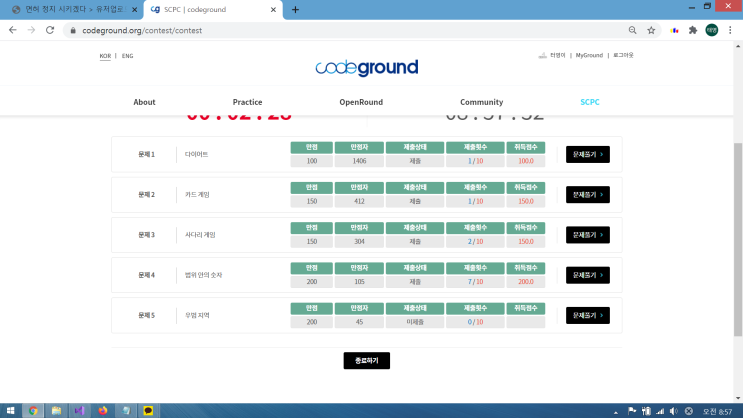Open problem 3 with its 문제풀기 button
This screenshot has height=418, width=743.
[588, 235]
